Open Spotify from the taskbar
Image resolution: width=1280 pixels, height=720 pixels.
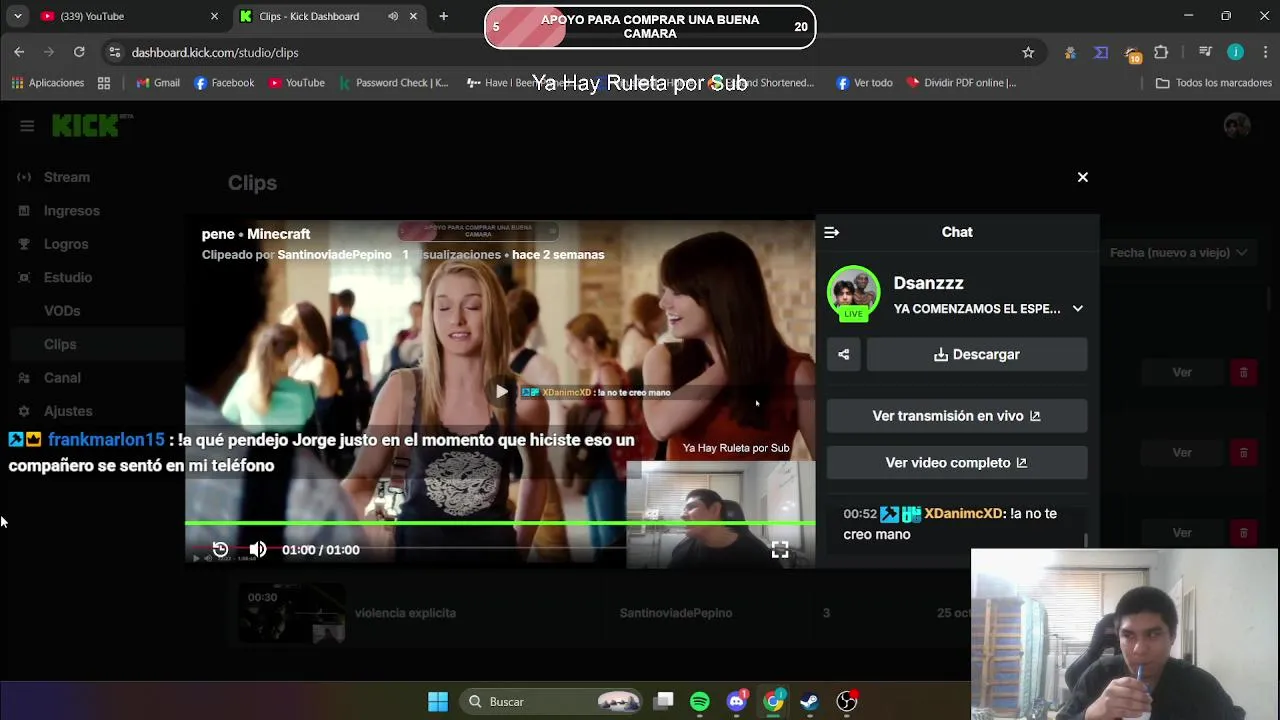click(x=700, y=701)
